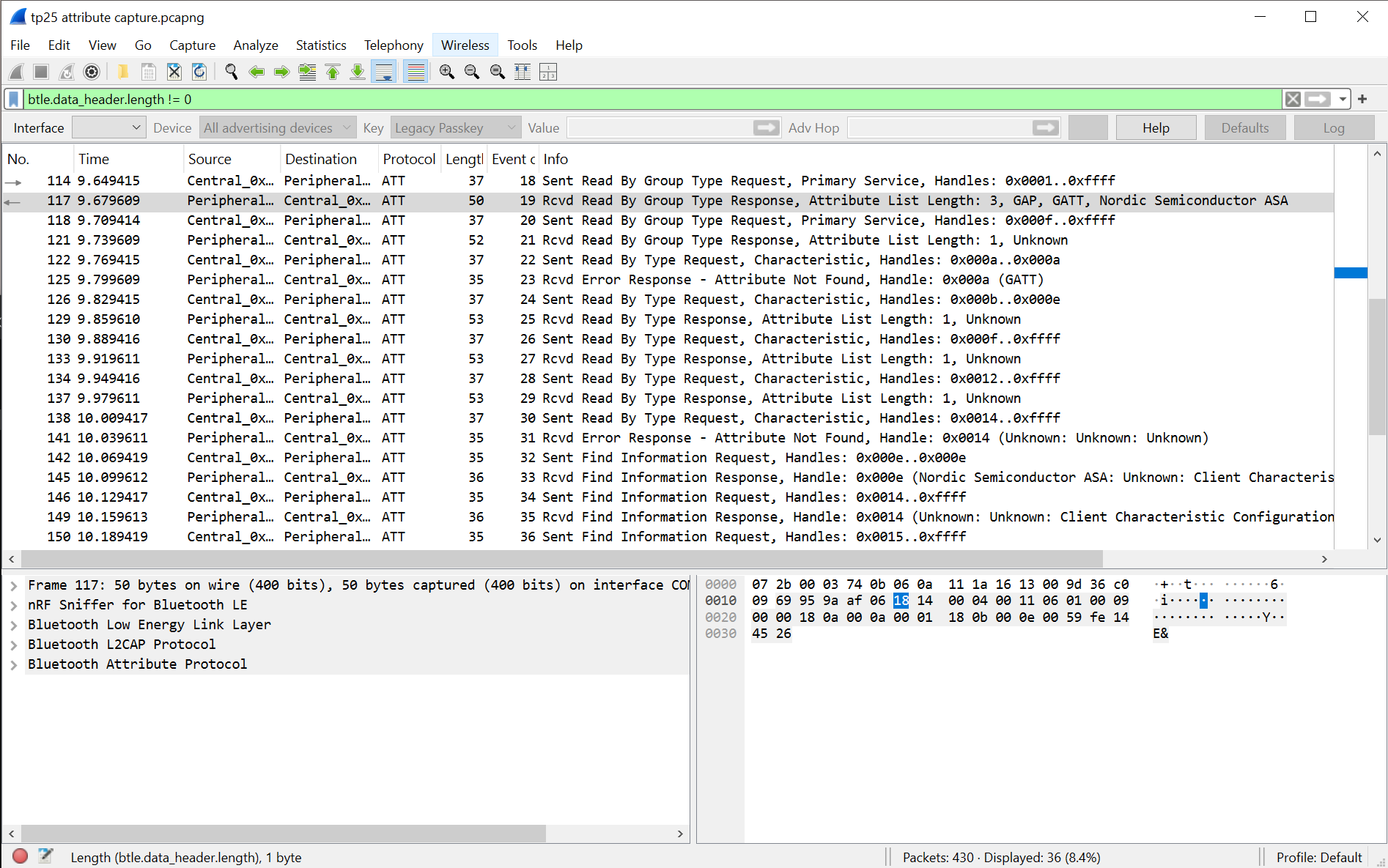Start a new packet capture
This screenshot has height=868, width=1388.
pos(15,71)
